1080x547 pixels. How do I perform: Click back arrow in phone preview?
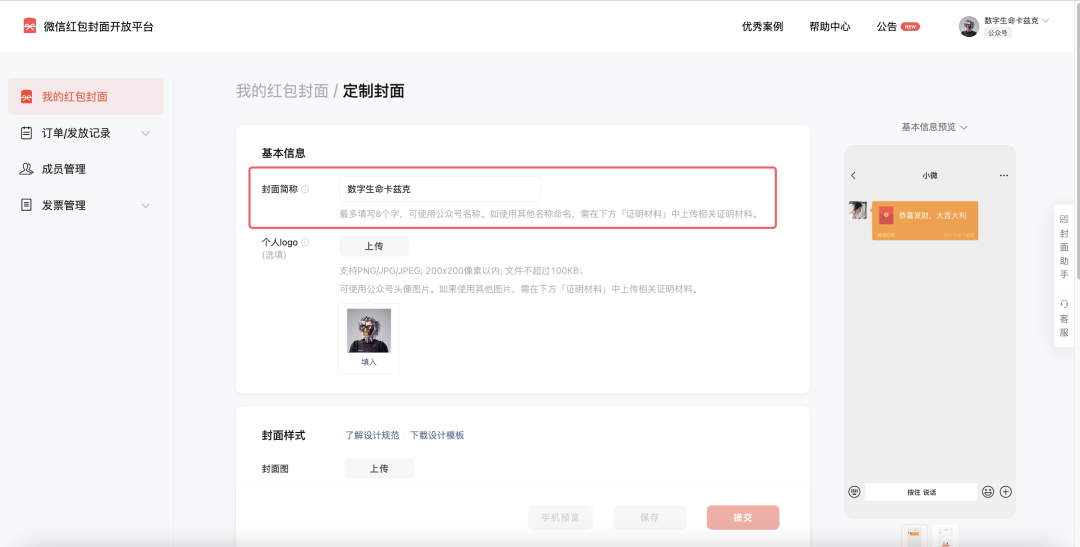(853, 176)
